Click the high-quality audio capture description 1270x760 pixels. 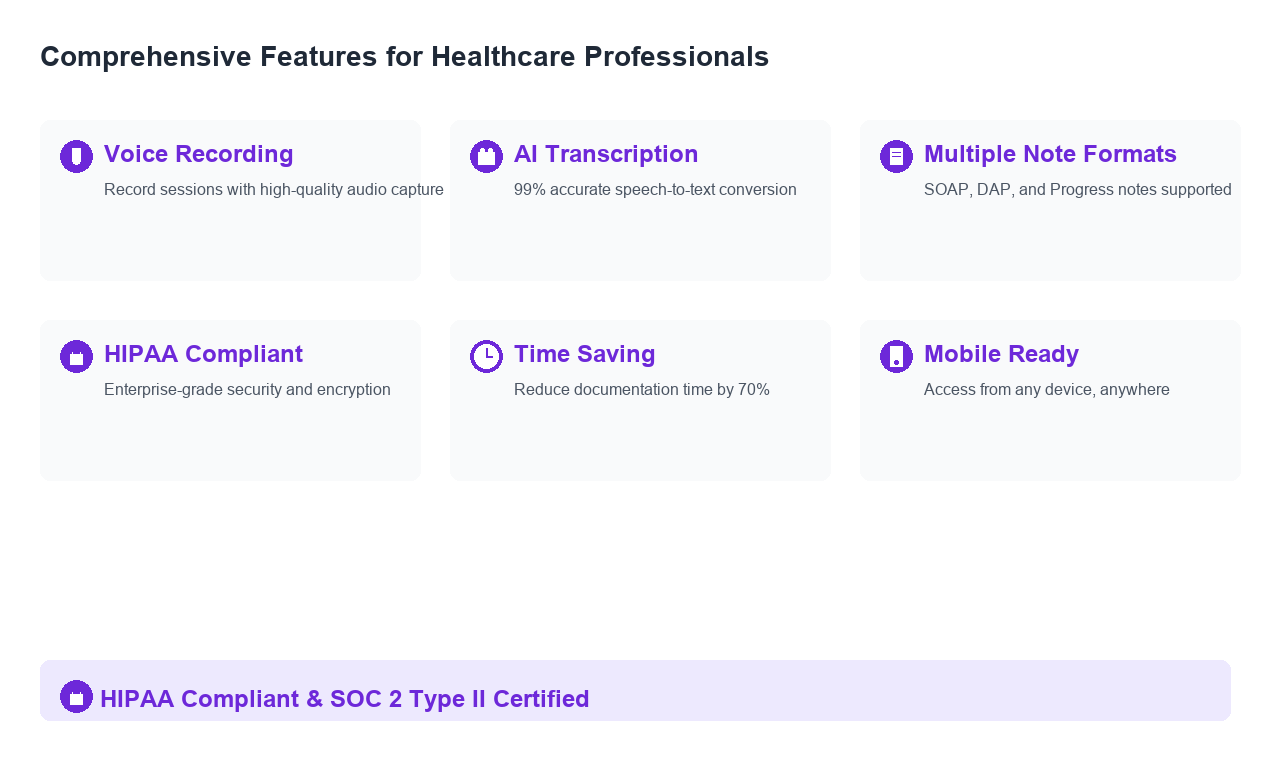click(273, 190)
